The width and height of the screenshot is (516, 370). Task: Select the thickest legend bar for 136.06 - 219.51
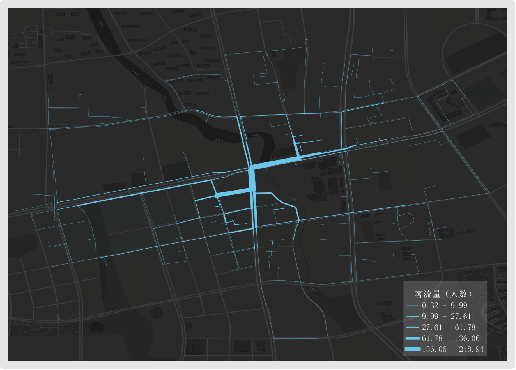click(412, 349)
